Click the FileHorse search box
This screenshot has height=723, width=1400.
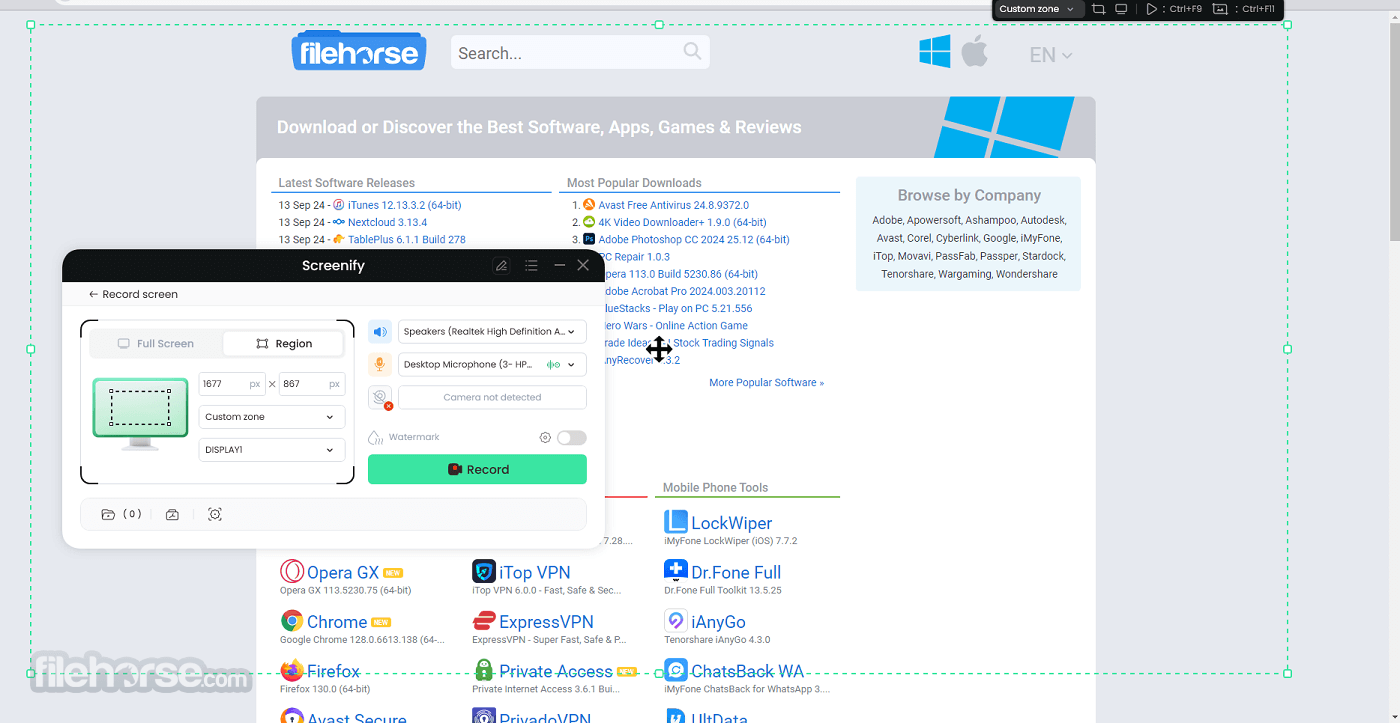tap(580, 53)
